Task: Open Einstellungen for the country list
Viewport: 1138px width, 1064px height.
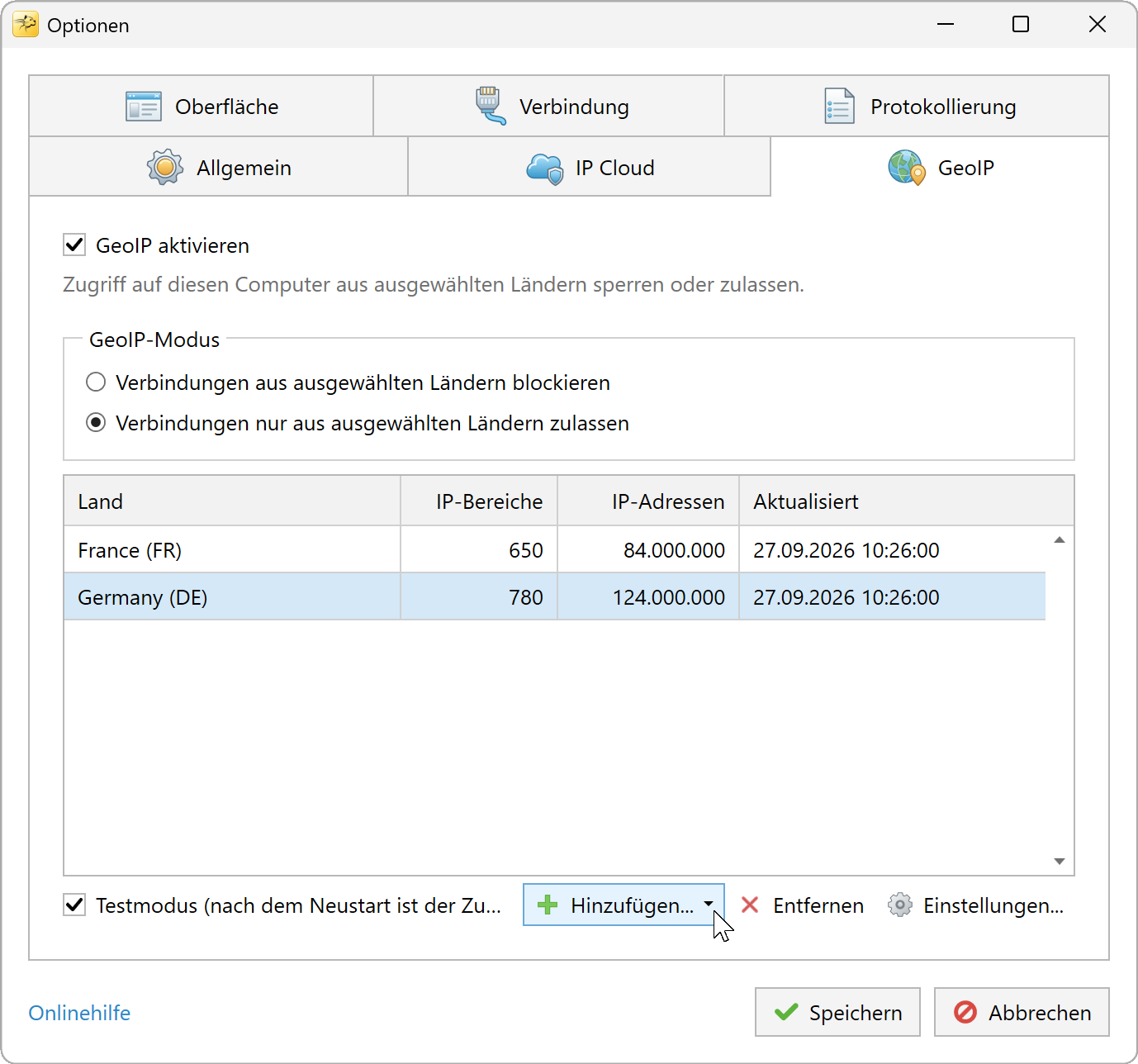Action: coord(976,905)
